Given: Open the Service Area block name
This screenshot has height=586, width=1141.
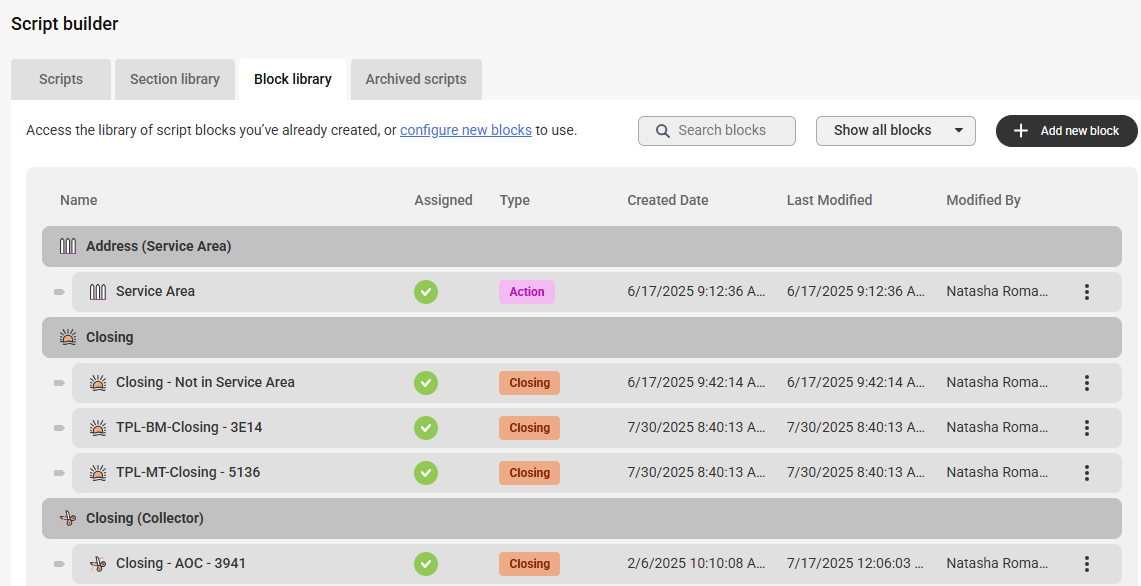Looking at the screenshot, I should 155,291.
